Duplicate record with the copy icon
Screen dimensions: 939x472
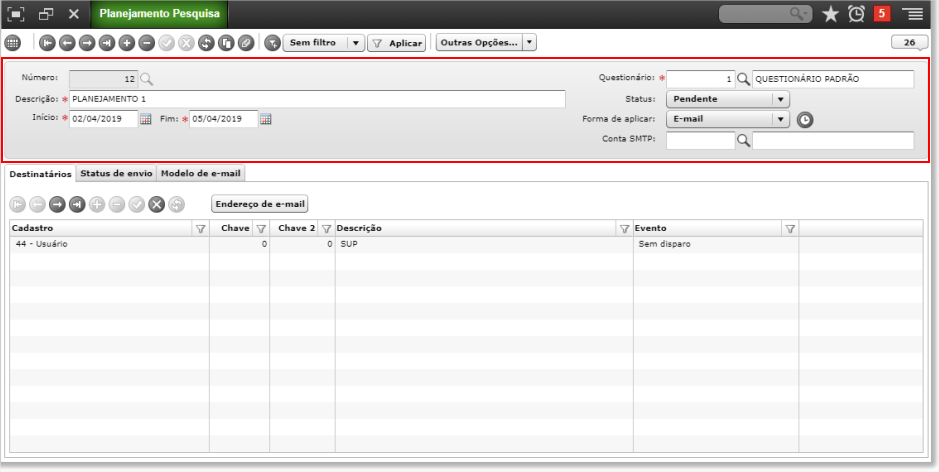tap(226, 43)
